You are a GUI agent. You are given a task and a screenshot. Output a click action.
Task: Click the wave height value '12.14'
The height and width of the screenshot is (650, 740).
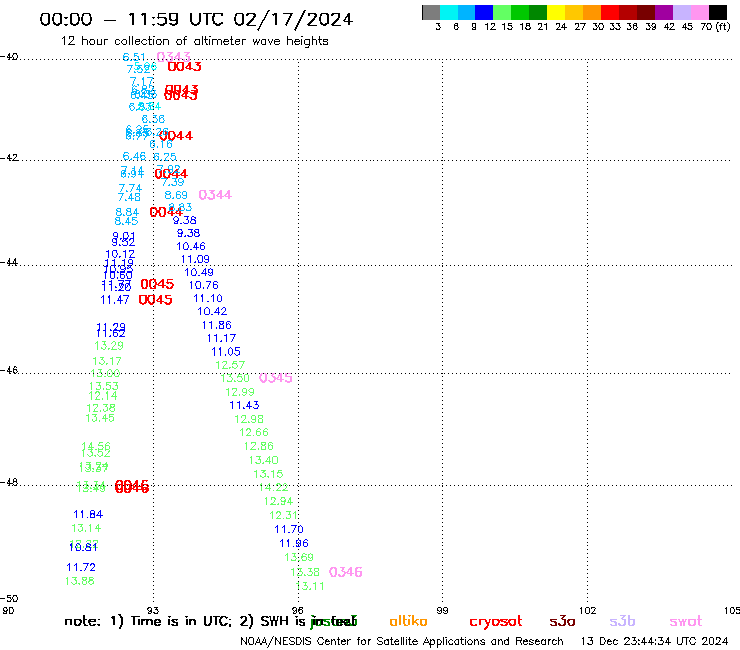[103, 396]
